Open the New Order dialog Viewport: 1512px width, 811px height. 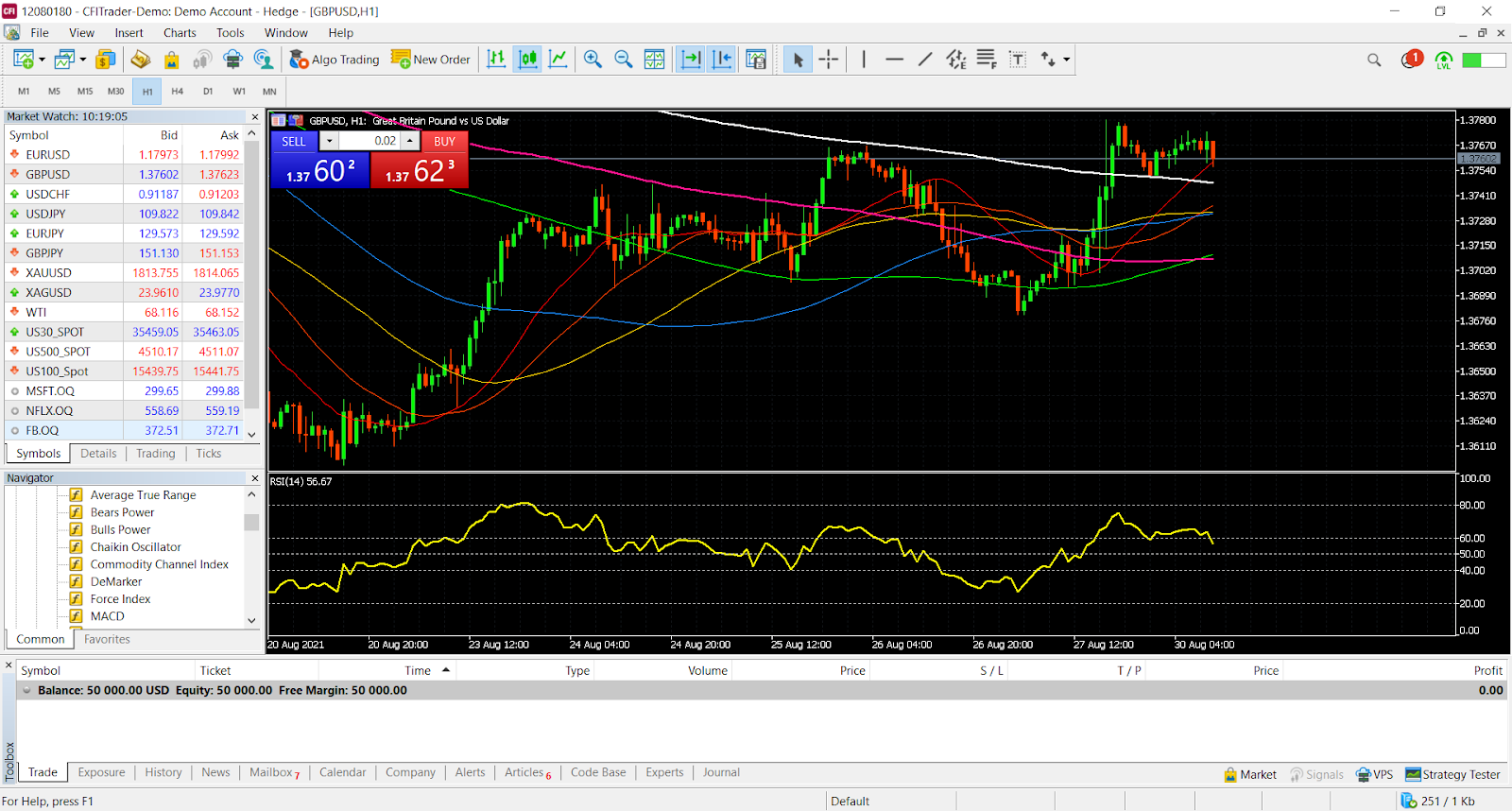coord(431,60)
